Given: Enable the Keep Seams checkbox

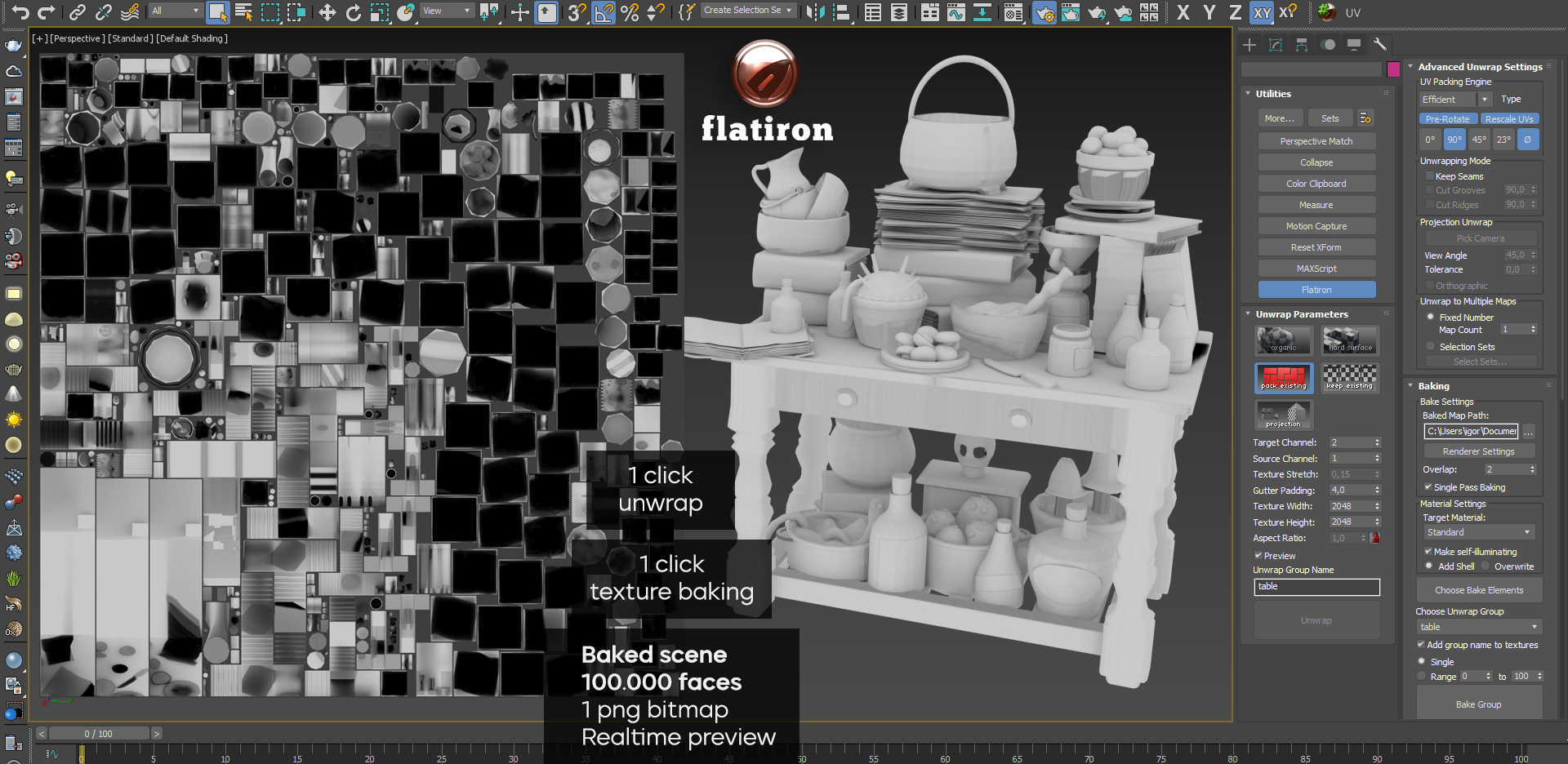Looking at the screenshot, I should [x=1430, y=176].
